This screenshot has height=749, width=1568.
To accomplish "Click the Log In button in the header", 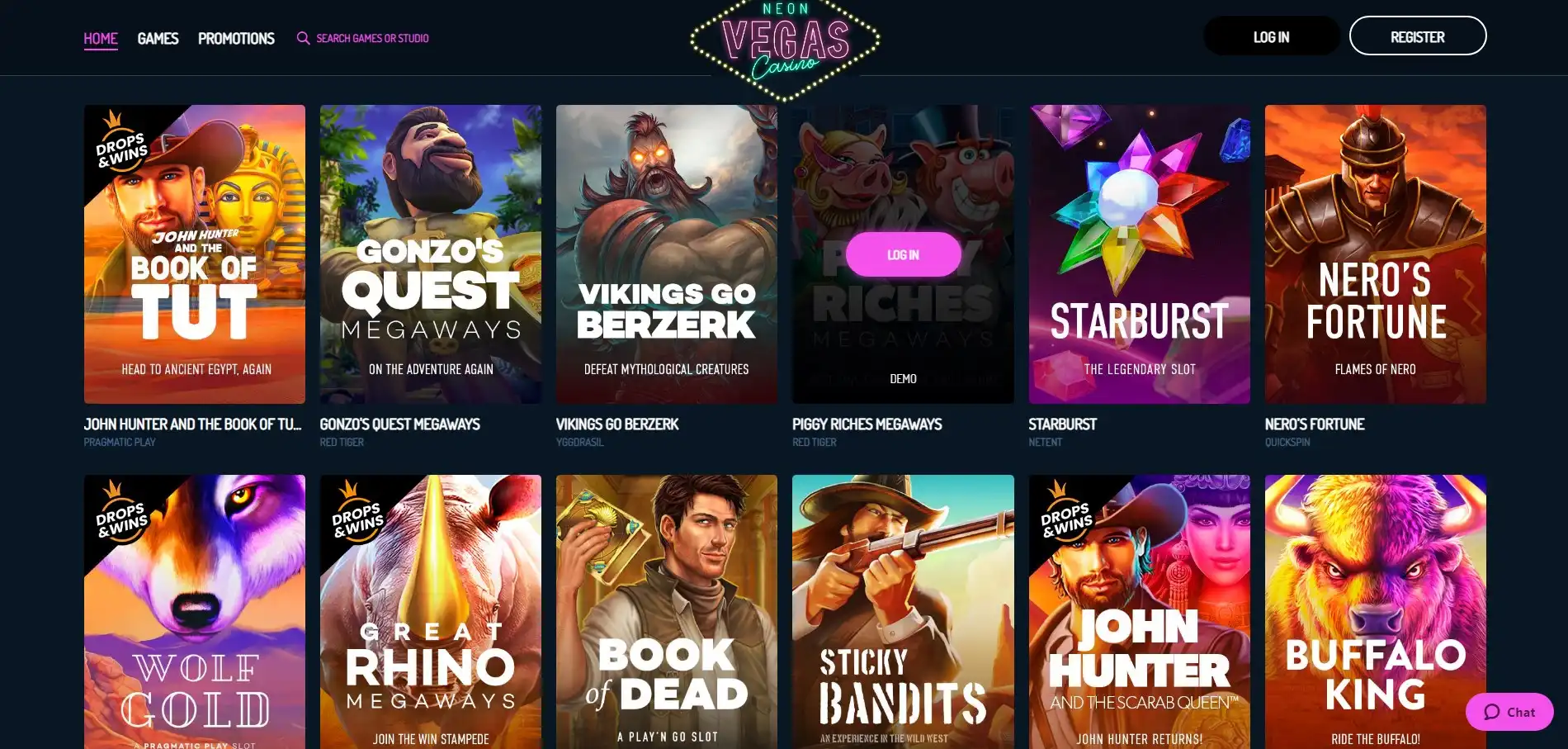I will [1271, 36].
